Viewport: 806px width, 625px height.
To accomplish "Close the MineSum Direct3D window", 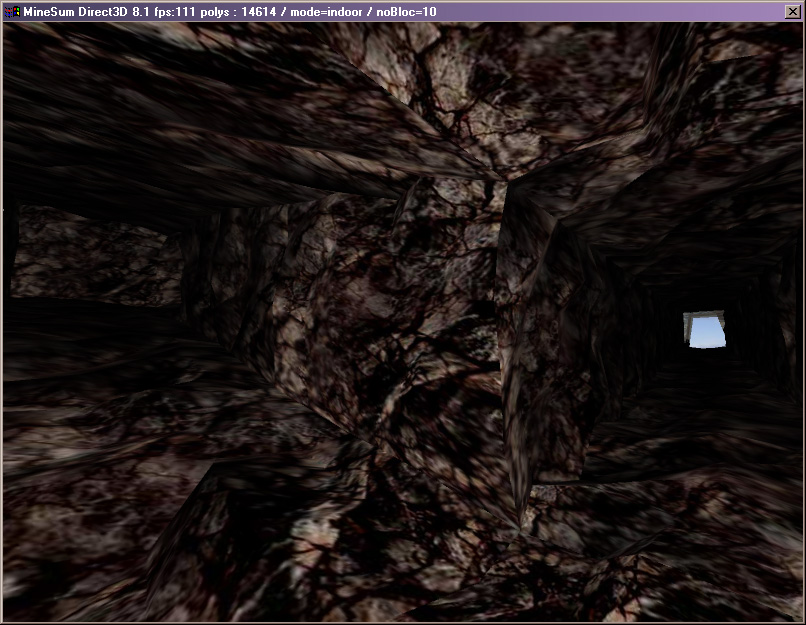I will (x=792, y=11).
